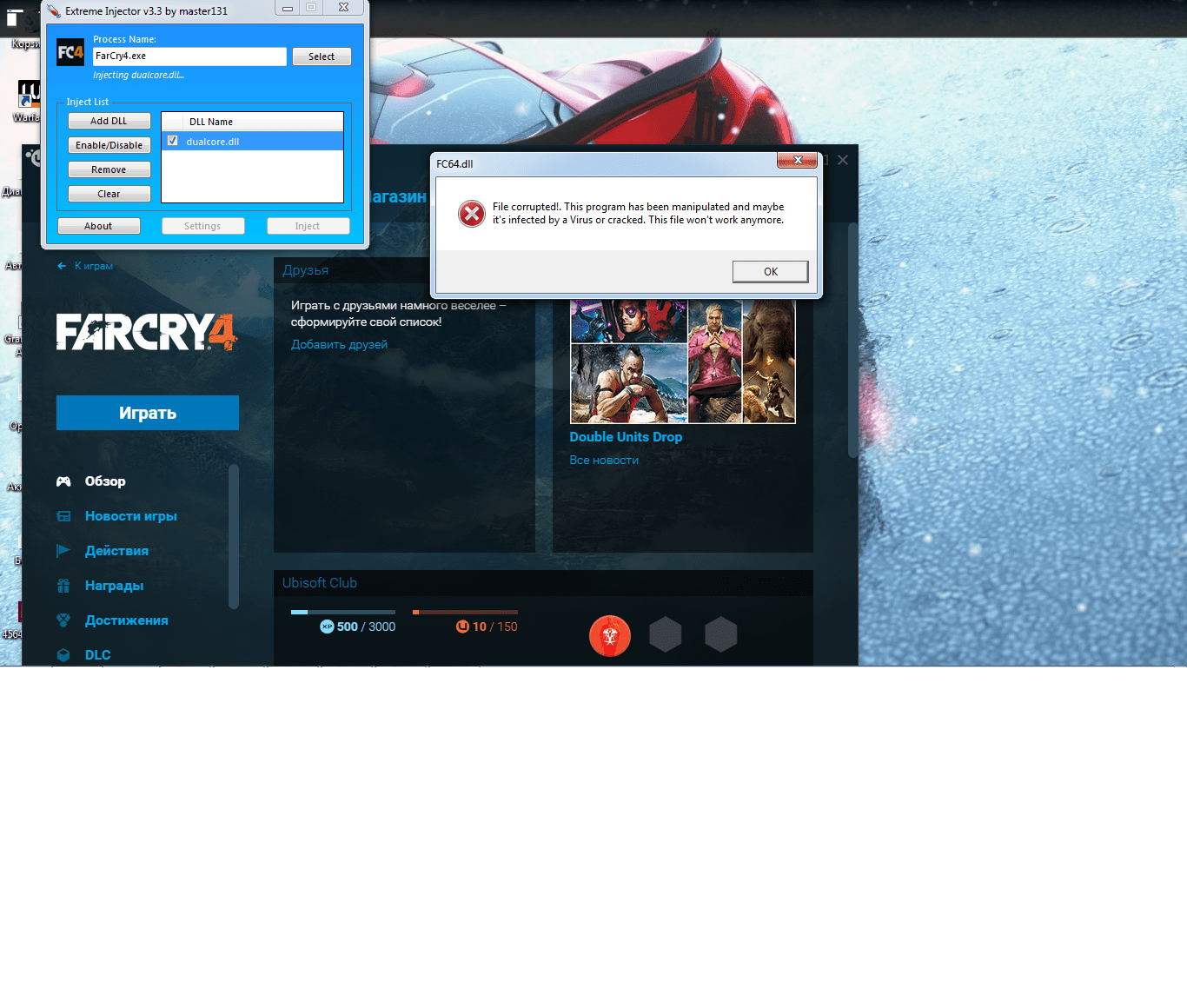This screenshot has width=1187, height=1008.
Task: Click the orange Units coin icon
Action: click(x=463, y=627)
